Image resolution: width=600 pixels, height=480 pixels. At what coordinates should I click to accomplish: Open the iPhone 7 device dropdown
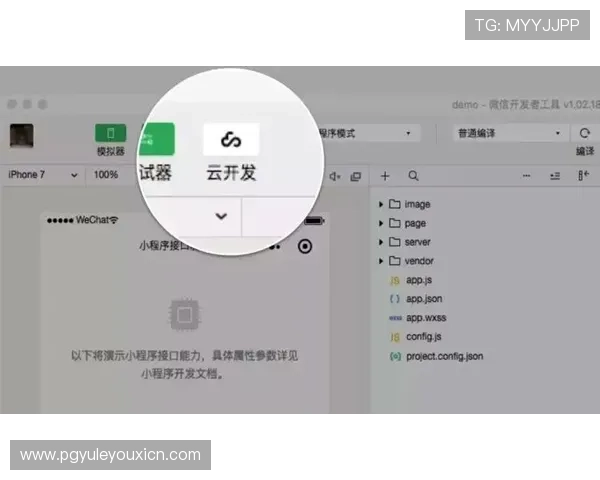click(43, 175)
